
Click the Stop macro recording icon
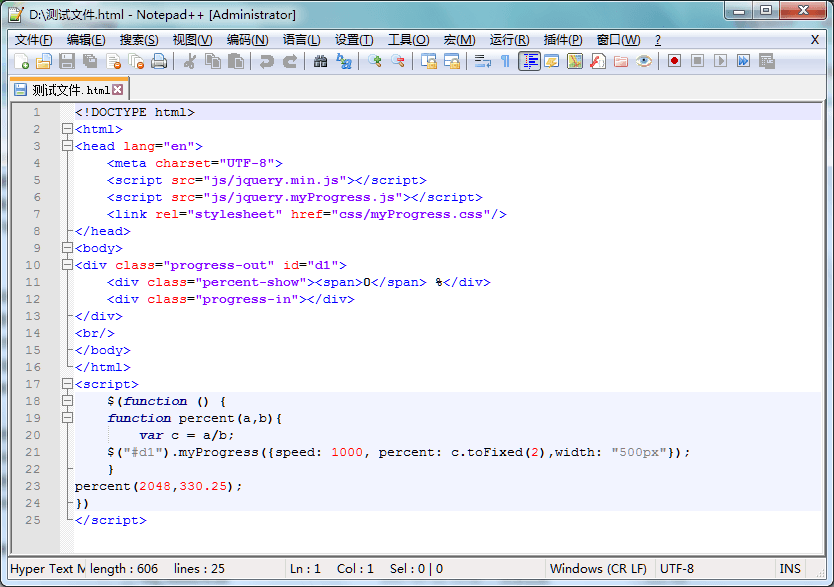click(x=697, y=62)
